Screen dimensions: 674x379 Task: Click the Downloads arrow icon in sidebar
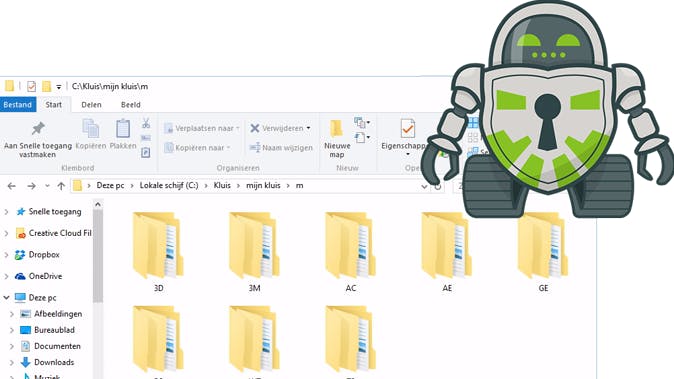(x=25, y=362)
